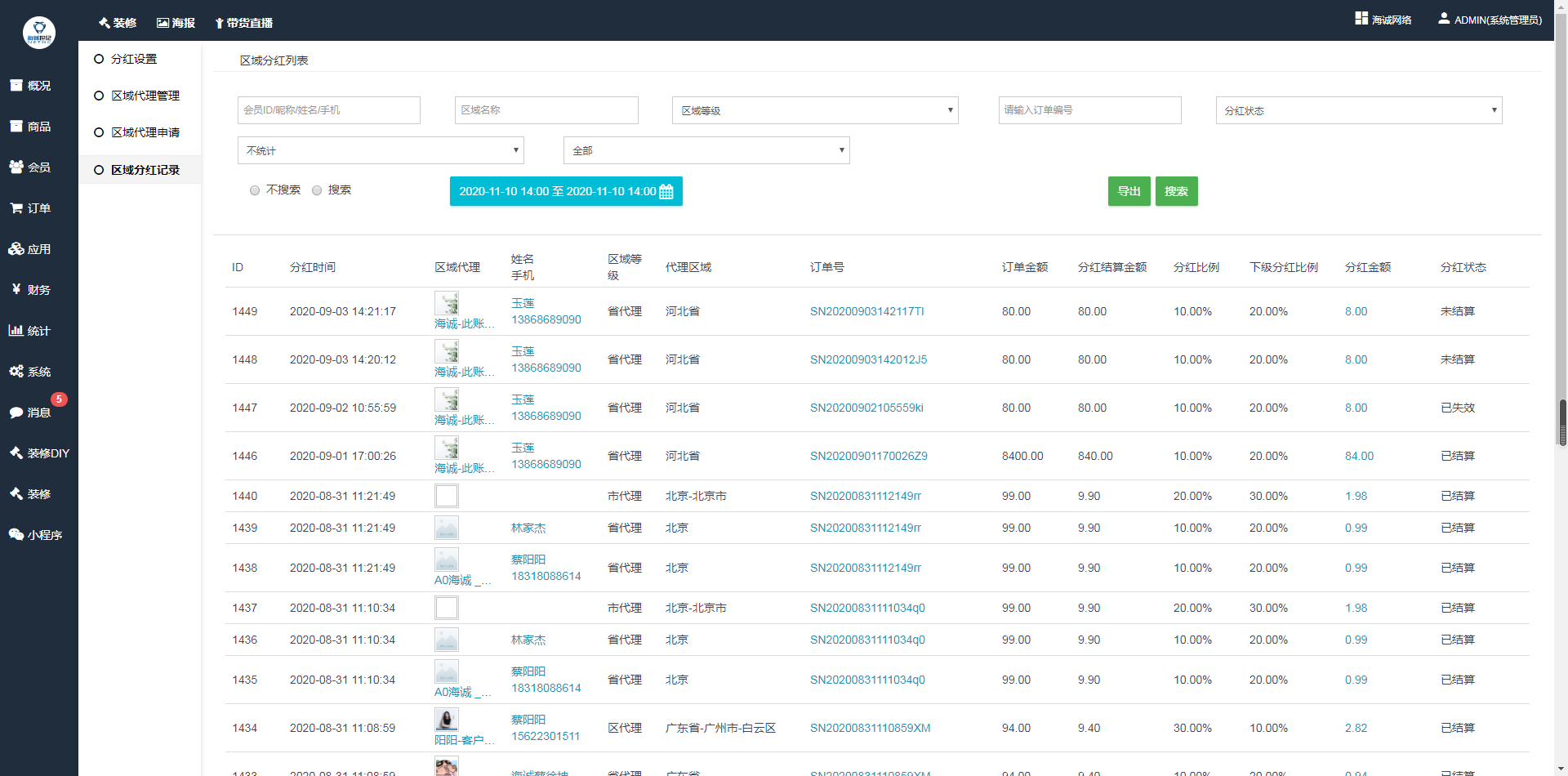Select the 搜索 radio button
This screenshot has width=1568, height=776.
317,190
